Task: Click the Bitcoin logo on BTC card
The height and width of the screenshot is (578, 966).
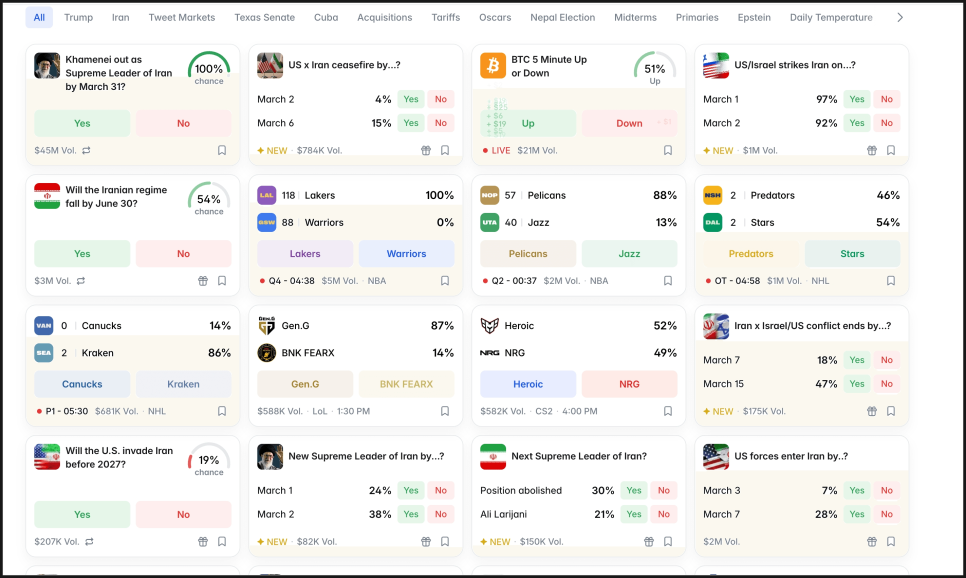Action: pyautogui.click(x=493, y=65)
